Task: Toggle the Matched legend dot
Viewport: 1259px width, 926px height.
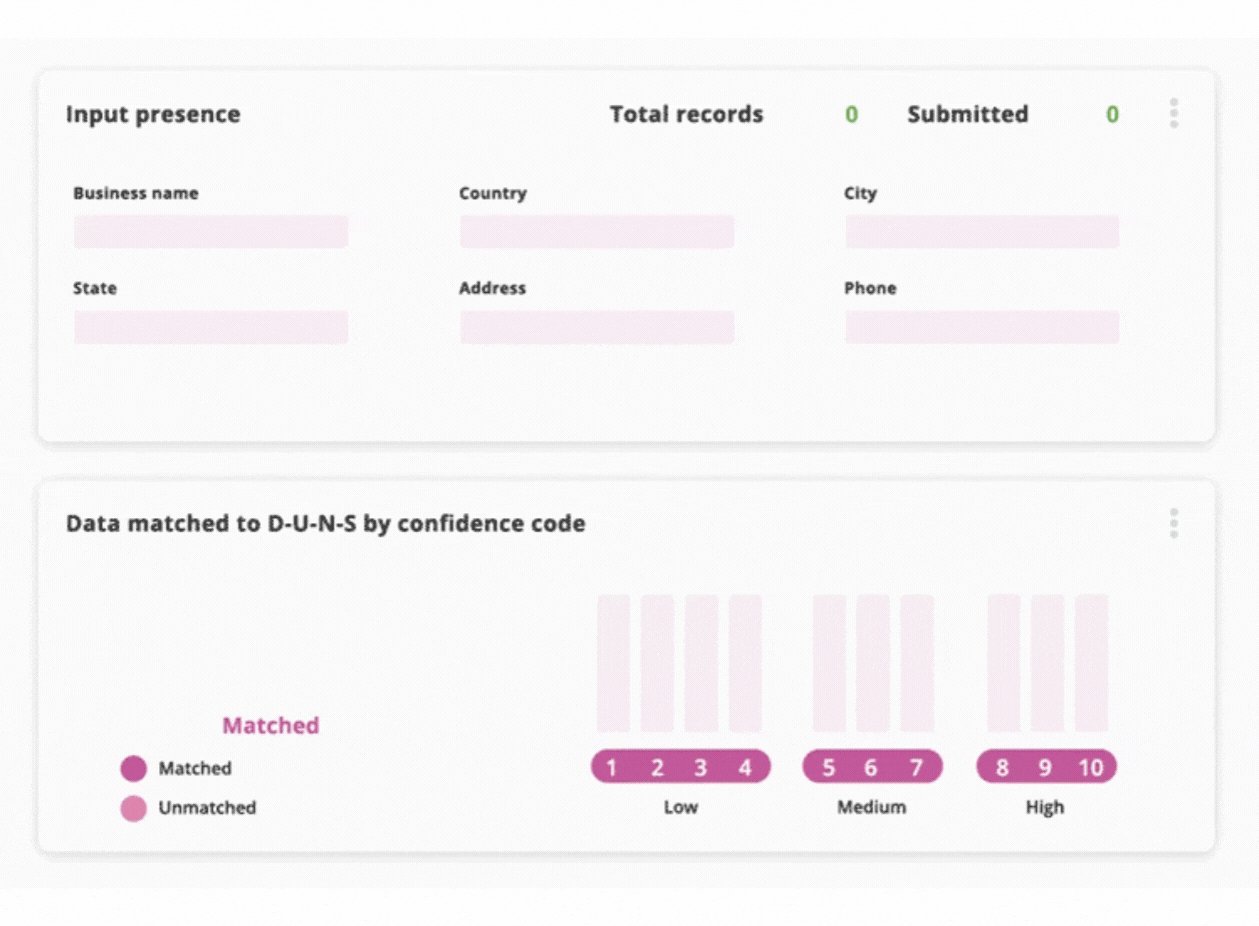Action: [133, 768]
